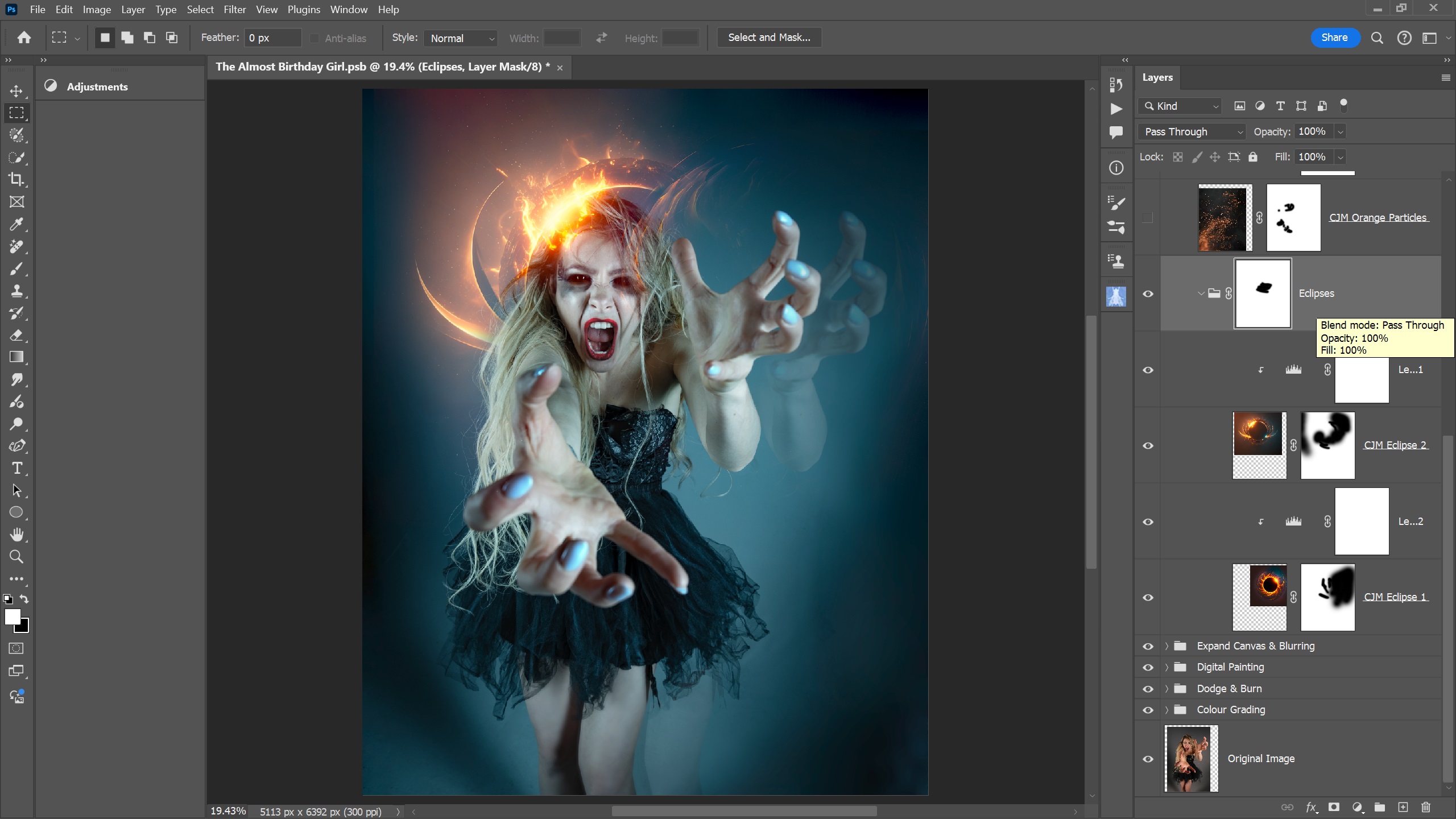Screen dimensions: 1456x819
Task: Click the delete layer trash icon
Action: [x=1425, y=807]
